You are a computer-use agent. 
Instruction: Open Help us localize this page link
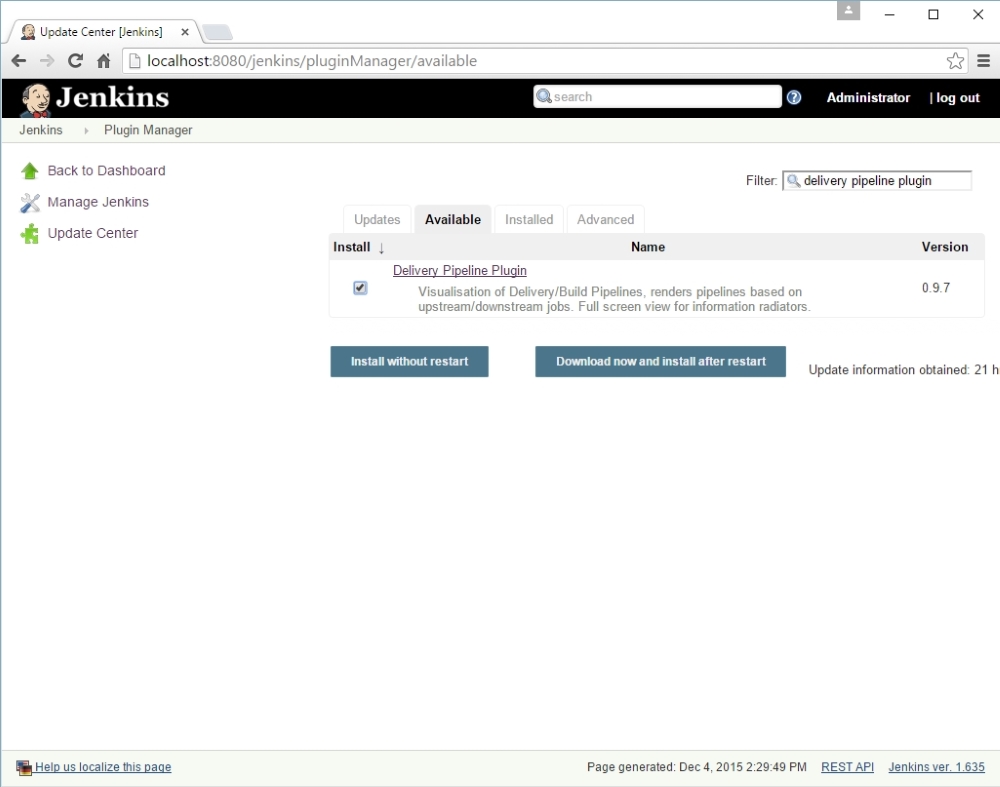coord(103,767)
